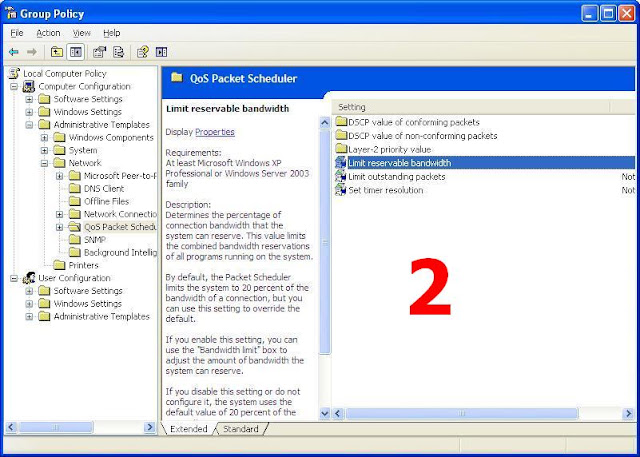Click the Computer Configuration computer icon
640x457 pixels.
tap(29, 87)
